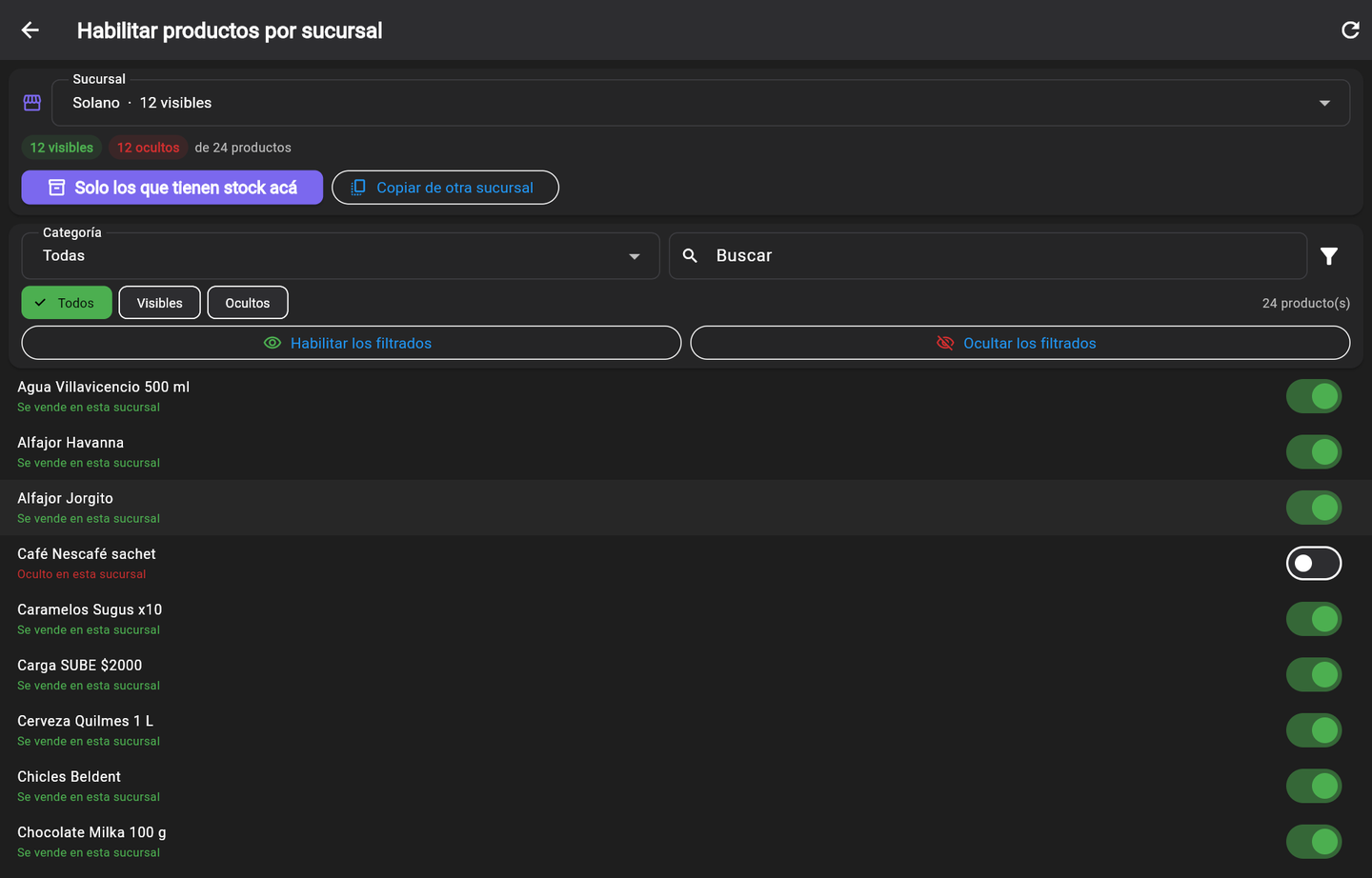Image resolution: width=1372 pixels, height=878 pixels.
Task: Click the store icon beside Sucursal
Action: click(x=32, y=102)
